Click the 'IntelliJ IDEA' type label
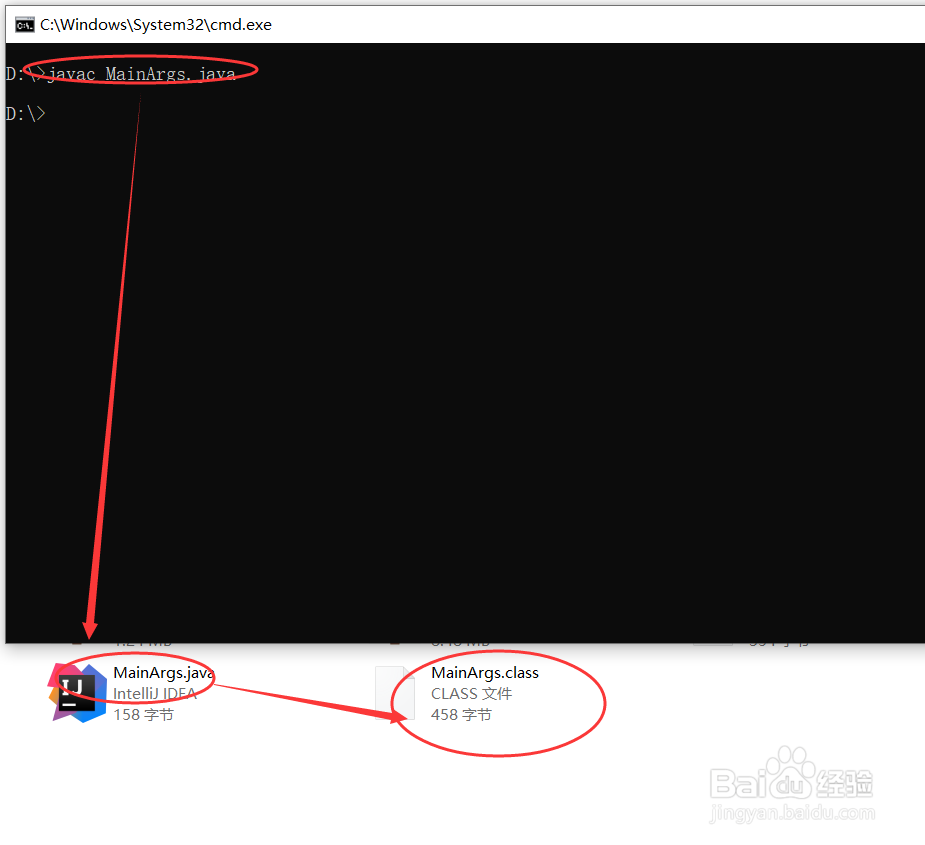Screen dimensions: 925x845 tap(155, 693)
